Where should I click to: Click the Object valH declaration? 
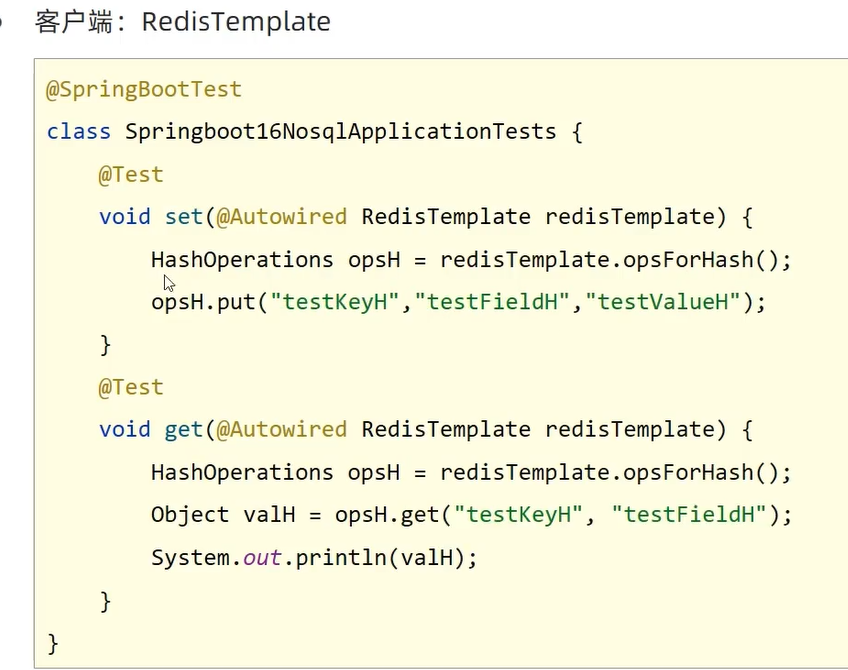click(x=203, y=514)
